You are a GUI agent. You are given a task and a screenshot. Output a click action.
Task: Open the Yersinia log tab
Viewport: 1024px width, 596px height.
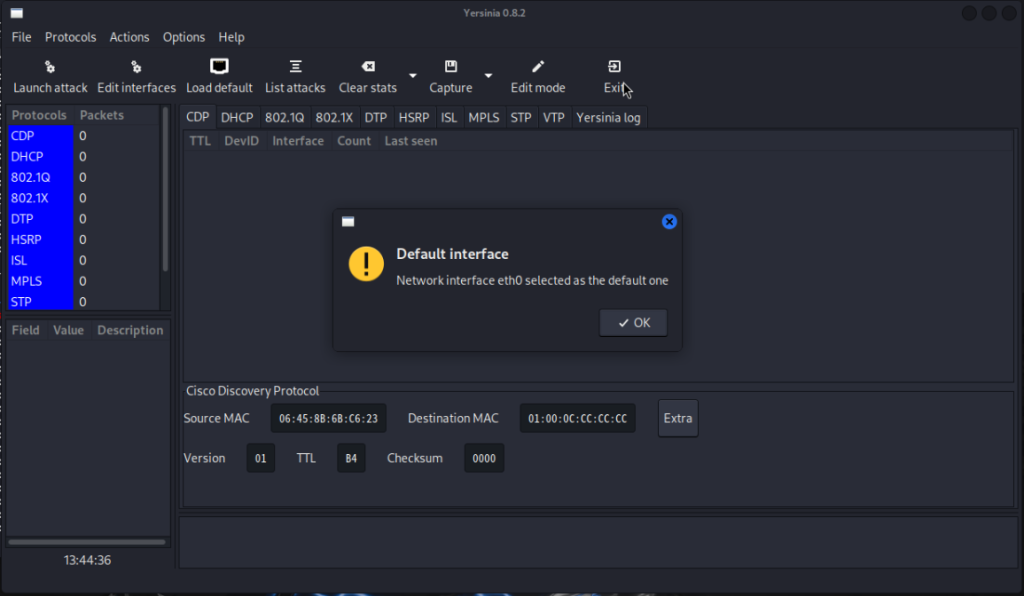(608, 118)
